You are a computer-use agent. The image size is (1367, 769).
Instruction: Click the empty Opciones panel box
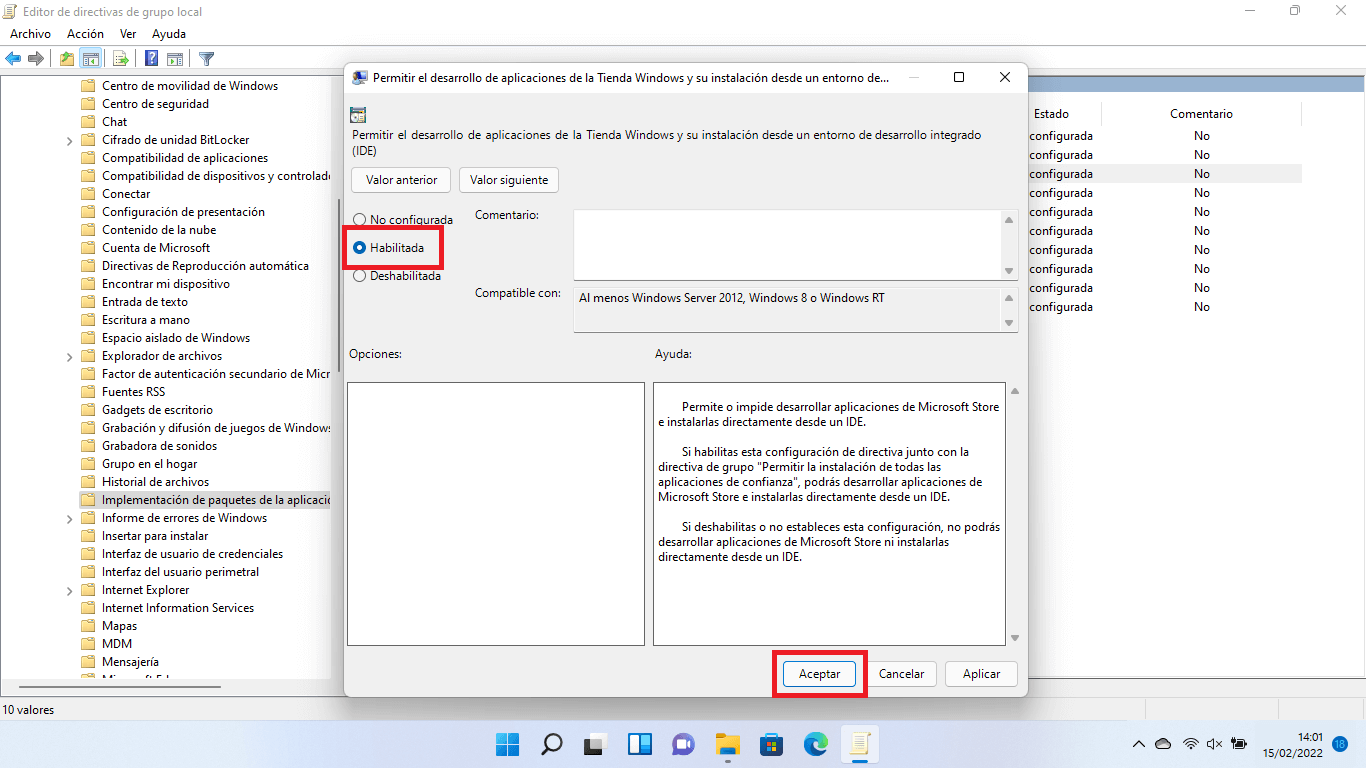[496, 514]
